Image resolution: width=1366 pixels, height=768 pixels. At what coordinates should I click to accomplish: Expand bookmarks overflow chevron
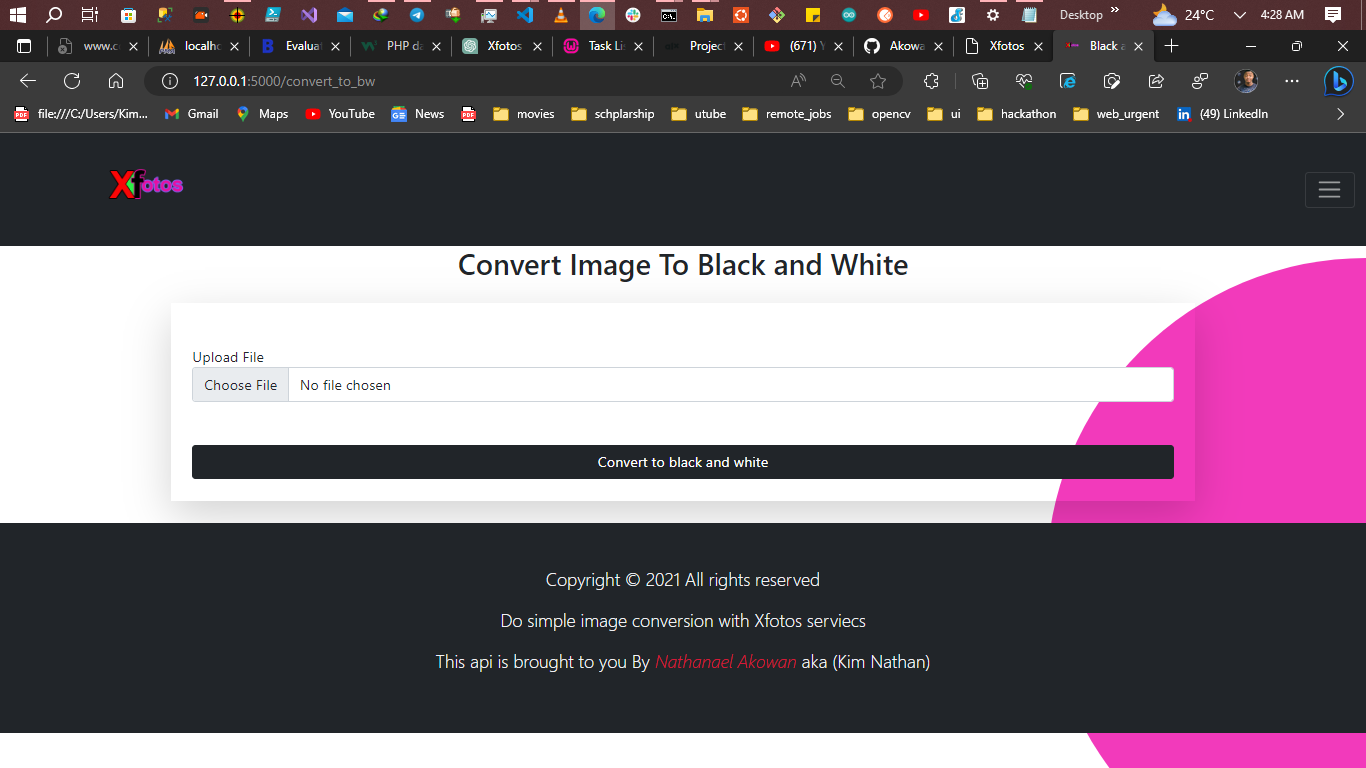pos(1341,114)
